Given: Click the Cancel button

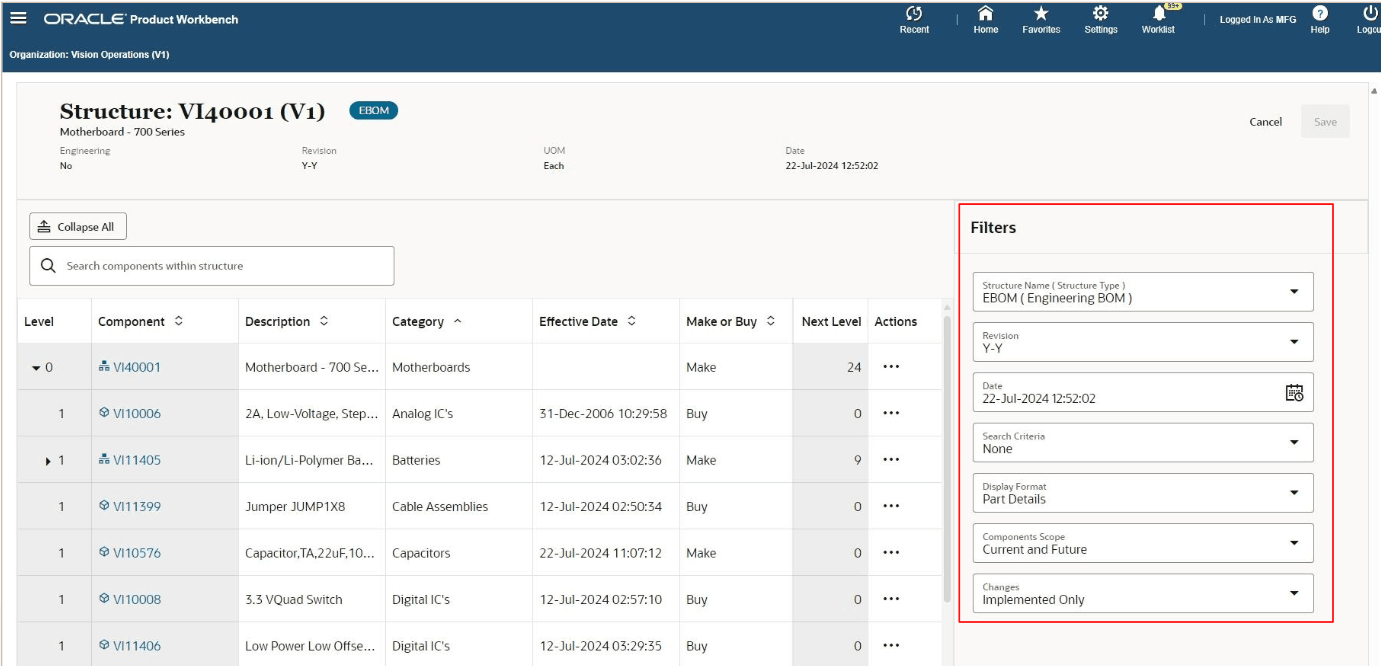Looking at the screenshot, I should click(1265, 122).
